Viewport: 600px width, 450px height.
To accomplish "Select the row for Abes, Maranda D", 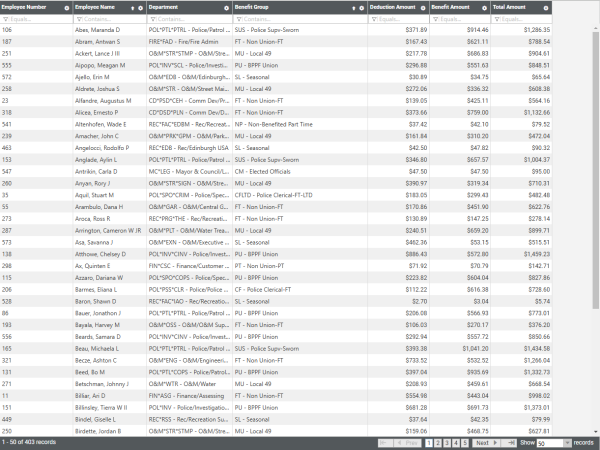I will click(x=276, y=30).
